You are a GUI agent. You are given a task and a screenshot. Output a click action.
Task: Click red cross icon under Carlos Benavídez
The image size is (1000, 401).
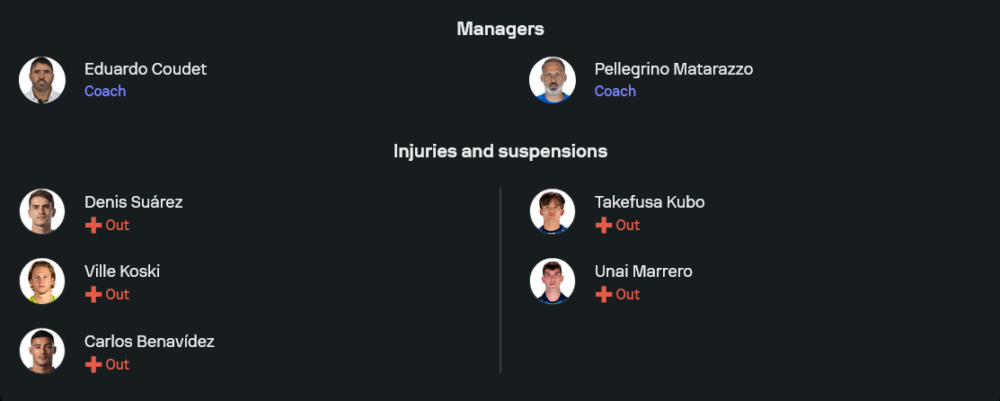pos(93,364)
